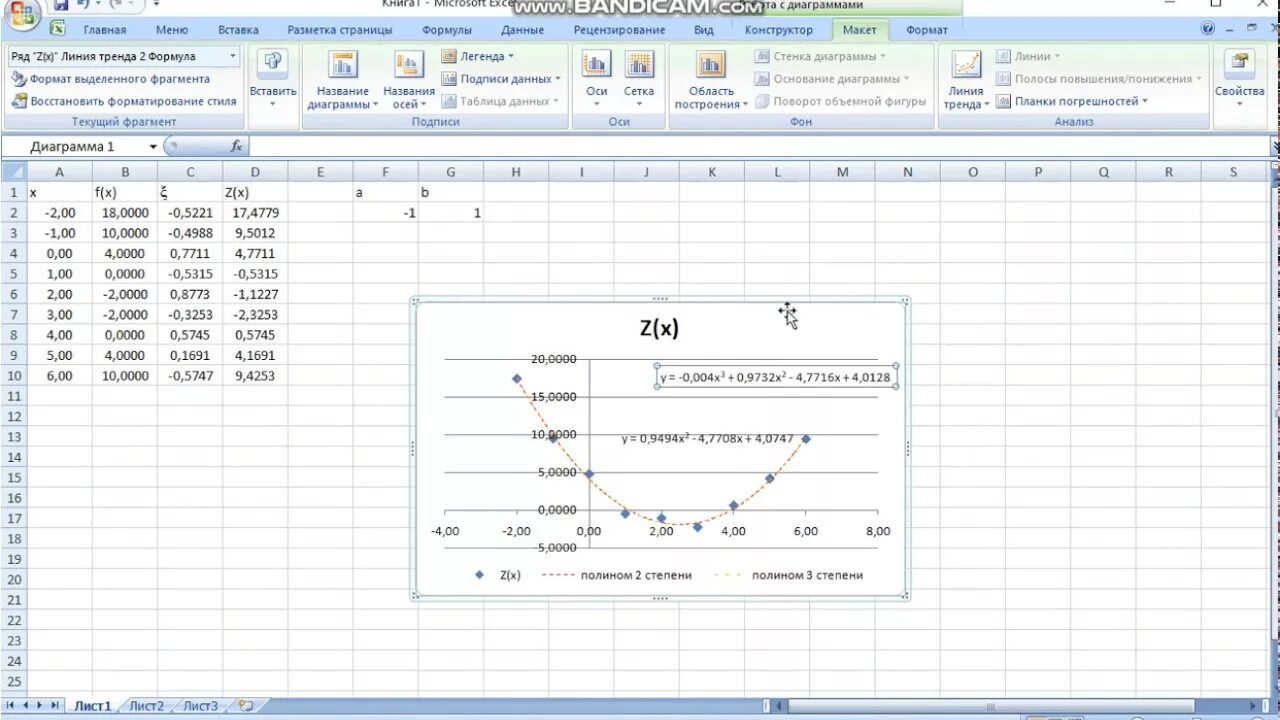Expand the chart element selector dropdown
The height and width of the screenshot is (720, 1280).
tap(233, 57)
